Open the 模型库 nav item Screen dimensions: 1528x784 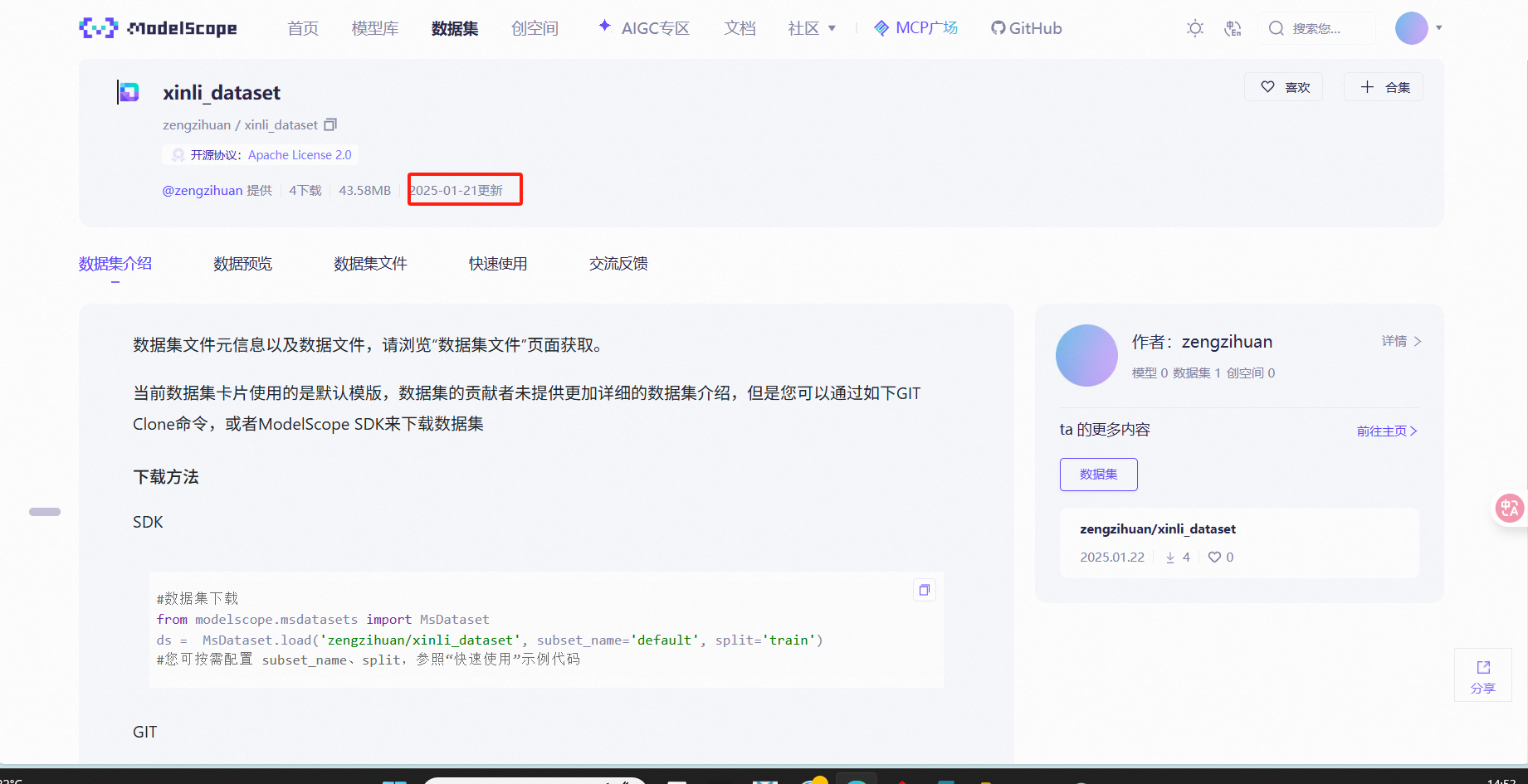(x=375, y=28)
